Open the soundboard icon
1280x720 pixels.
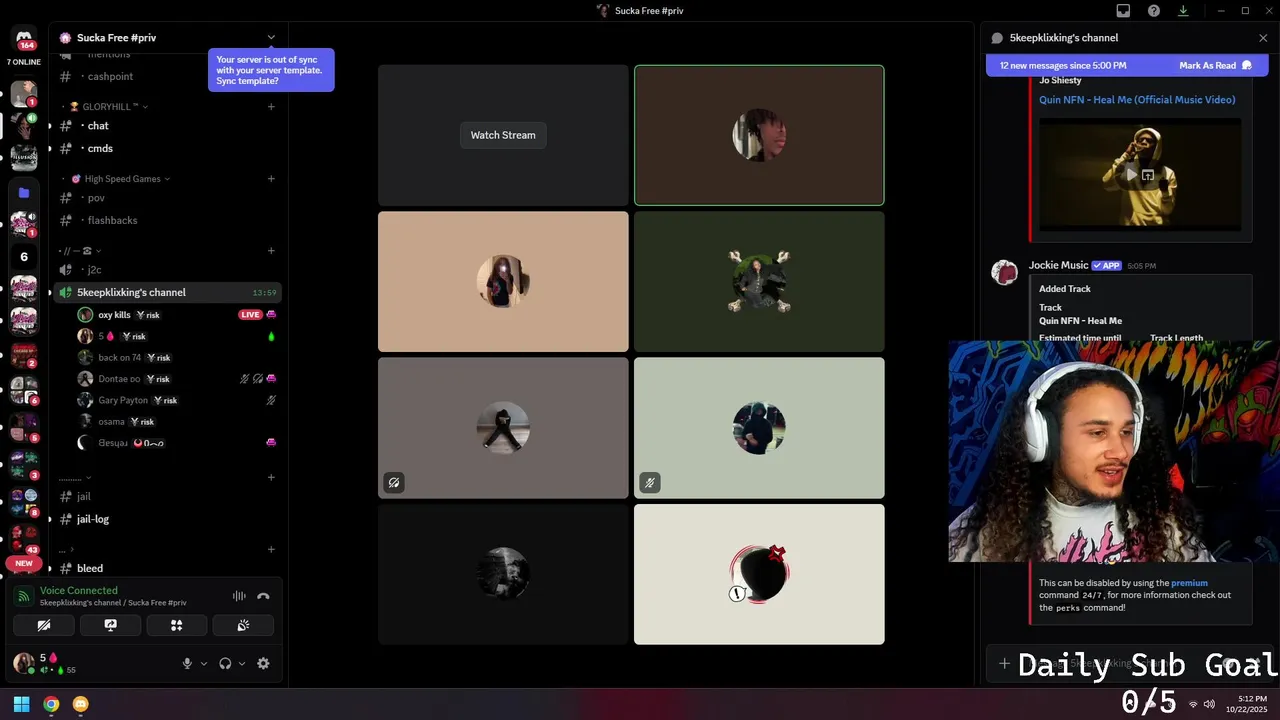click(243, 625)
